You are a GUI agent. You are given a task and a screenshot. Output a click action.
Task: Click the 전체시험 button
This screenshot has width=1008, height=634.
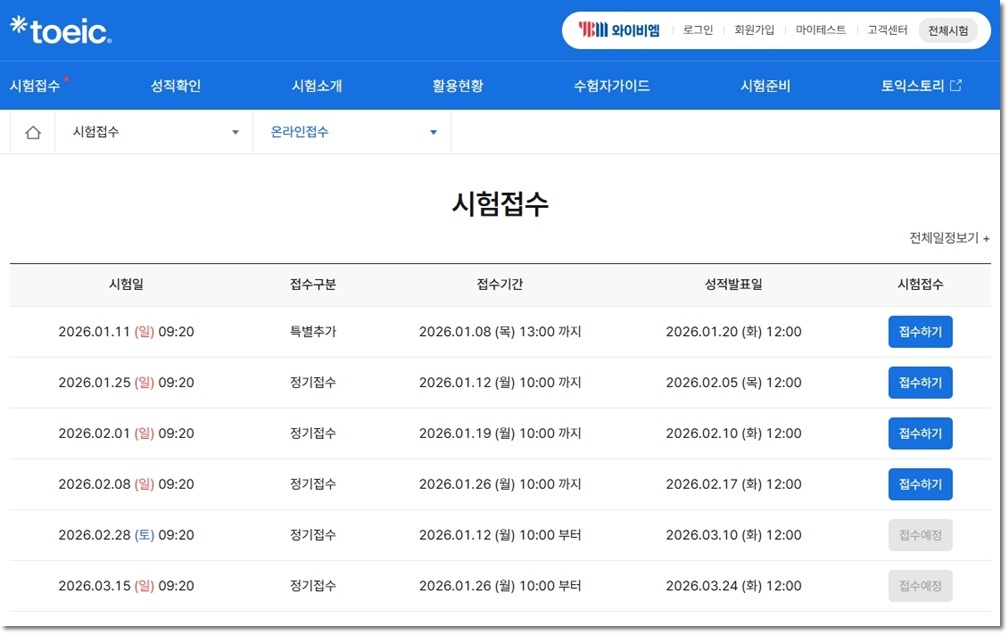coord(948,30)
